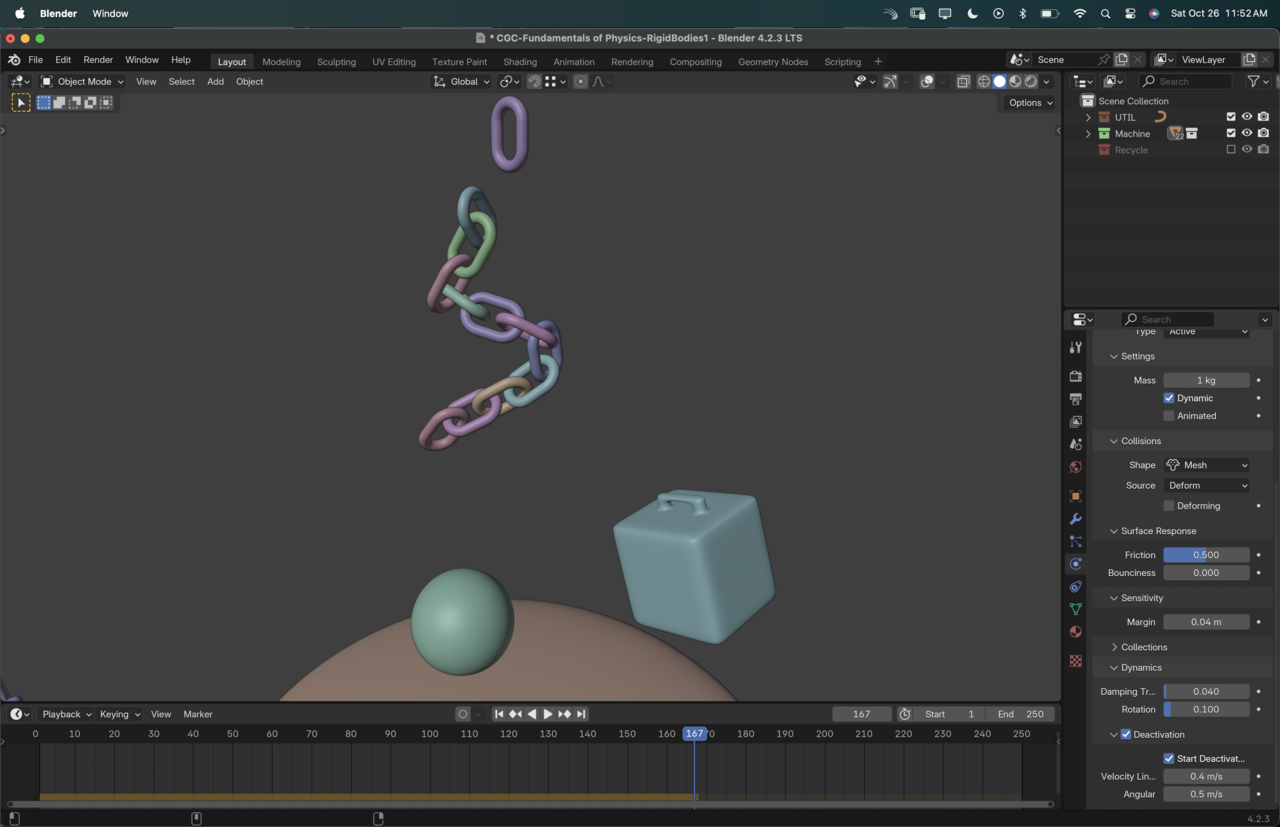Toggle the Deactivation checkbox
The width and height of the screenshot is (1280, 827).
(1126, 734)
